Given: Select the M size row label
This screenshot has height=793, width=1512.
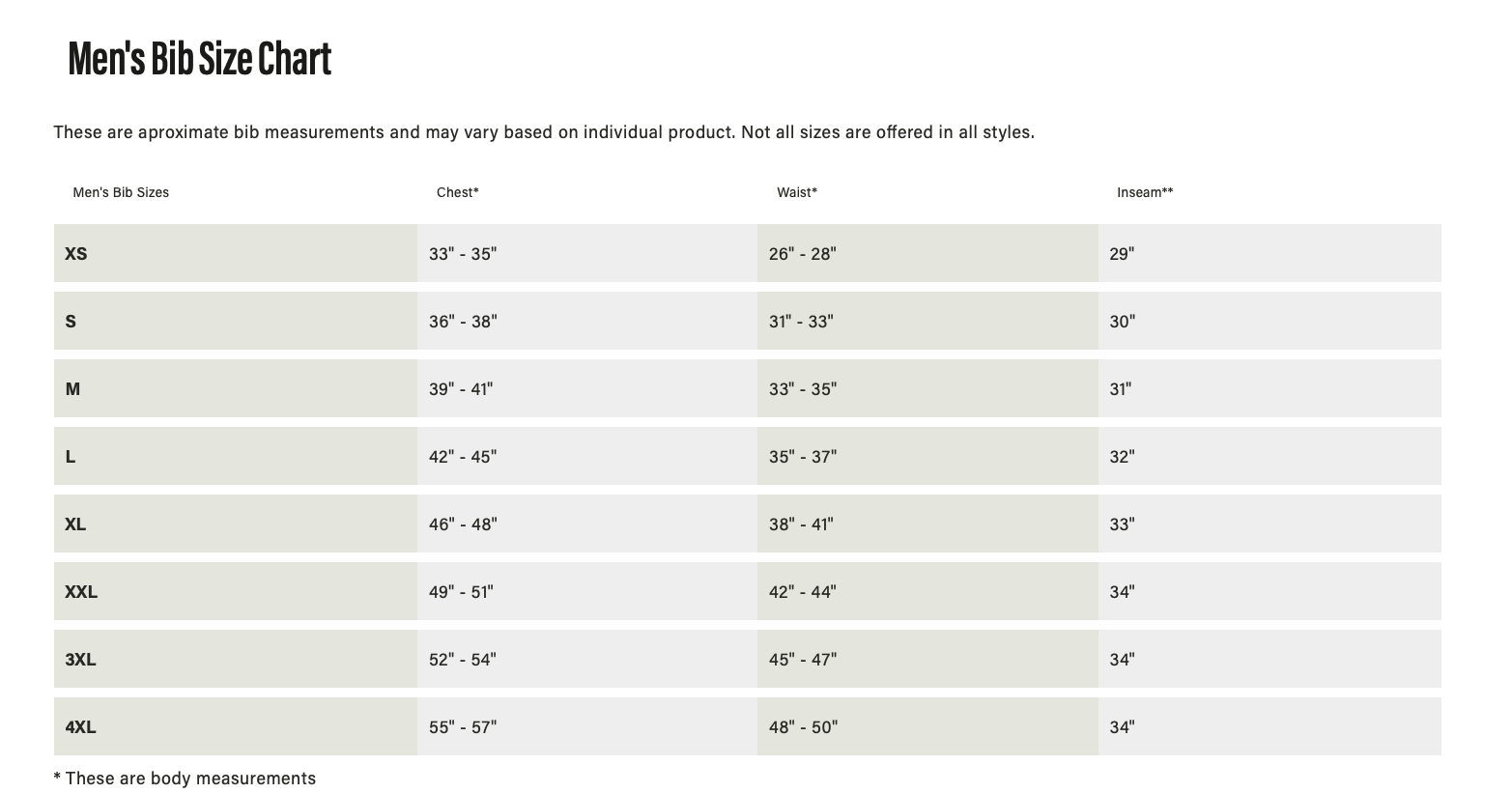Looking at the screenshot, I should tap(72, 389).
